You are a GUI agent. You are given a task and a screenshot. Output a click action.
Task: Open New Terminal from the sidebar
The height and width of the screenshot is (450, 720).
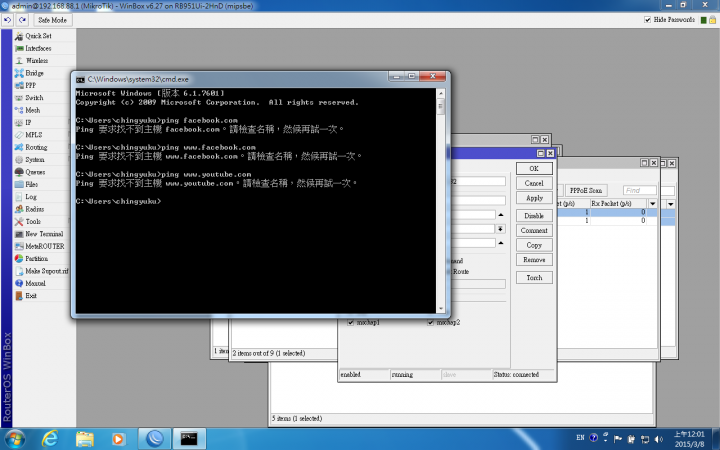tap(44, 234)
